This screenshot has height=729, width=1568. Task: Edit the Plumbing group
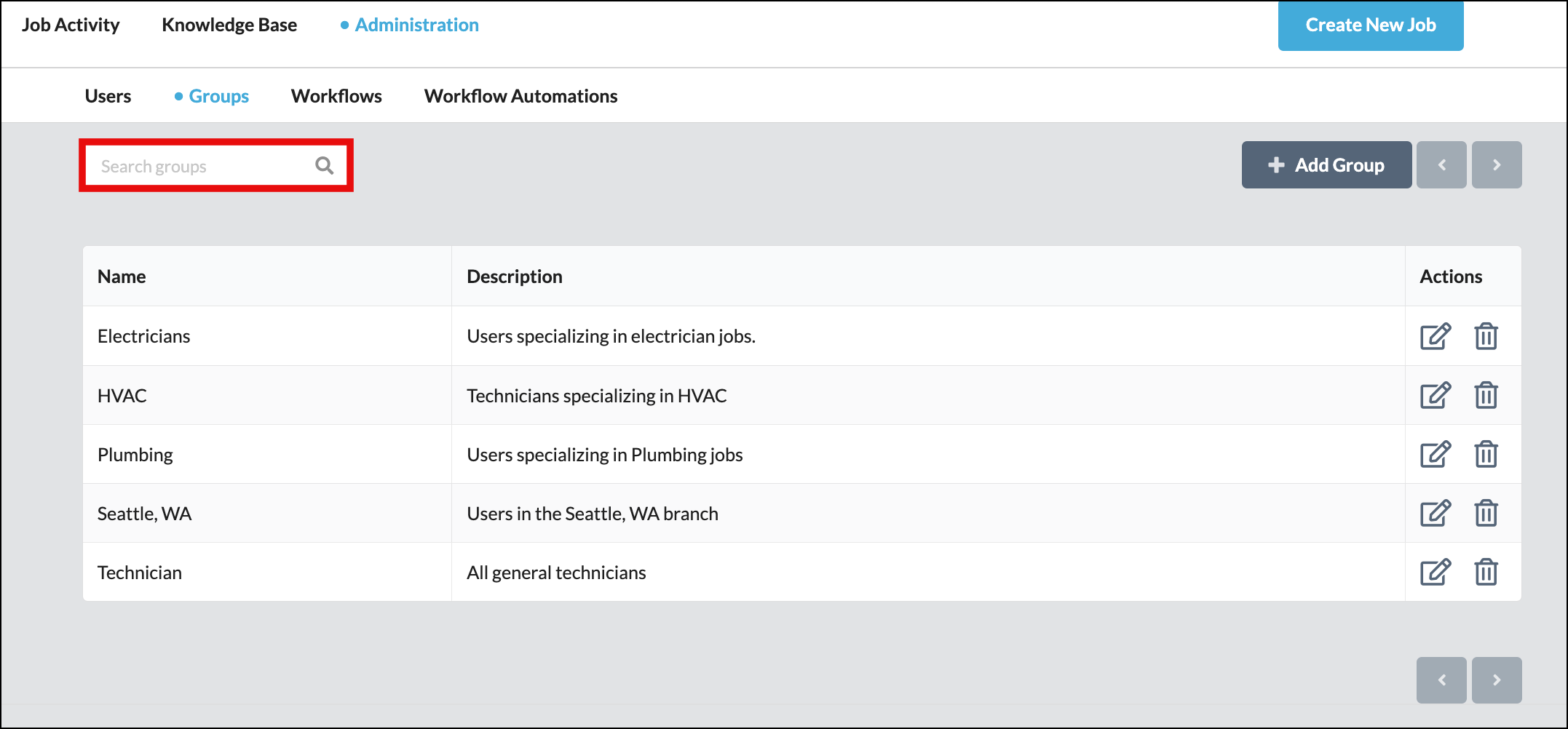1435,455
